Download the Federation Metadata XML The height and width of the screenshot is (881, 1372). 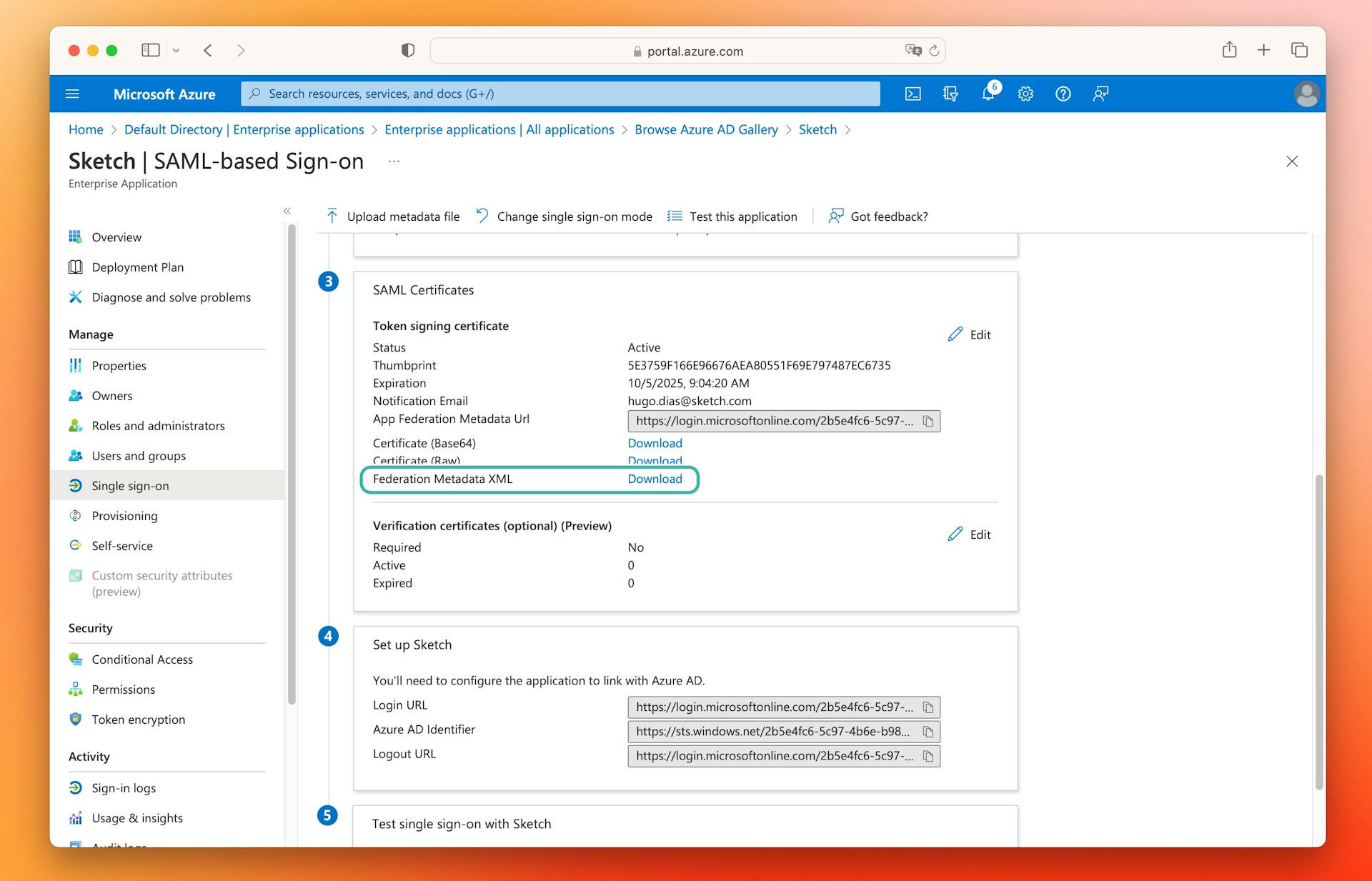coord(655,479)
